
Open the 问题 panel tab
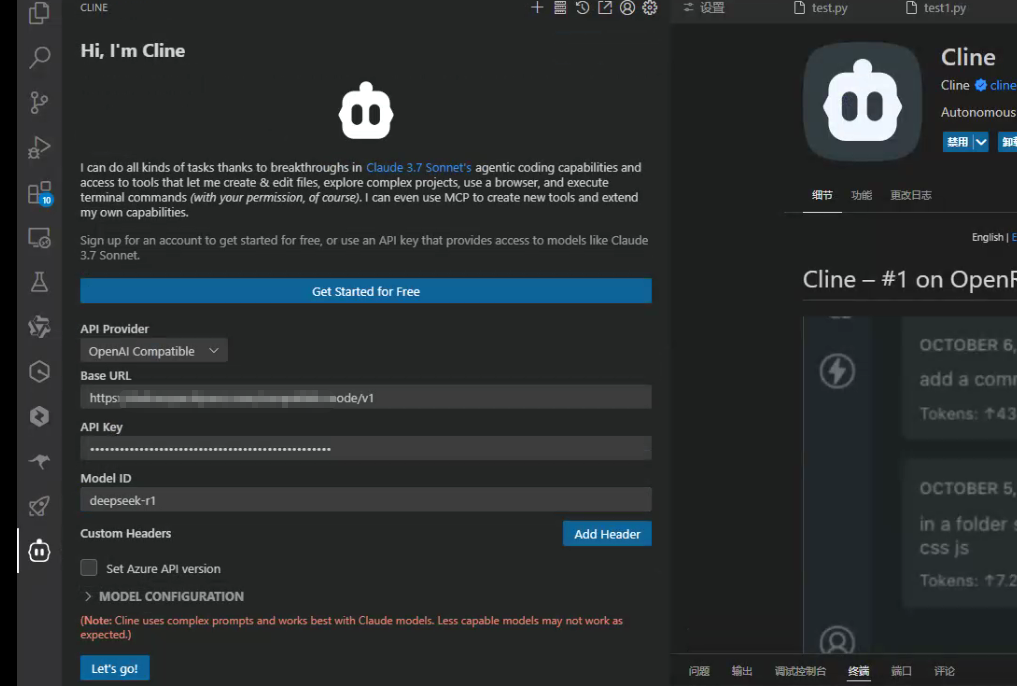[699, 671]
